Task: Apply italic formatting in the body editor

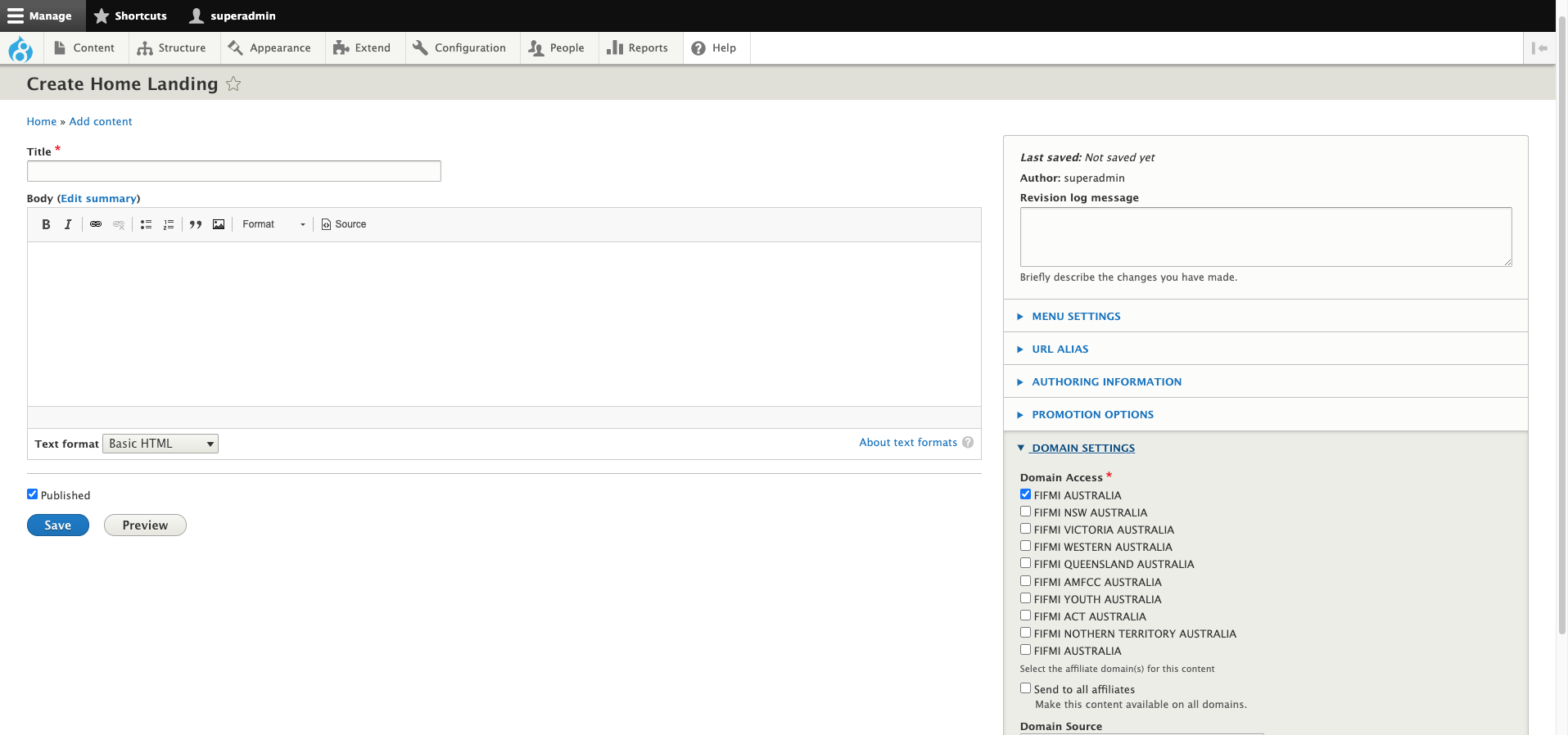Action: tap(68, 224)
